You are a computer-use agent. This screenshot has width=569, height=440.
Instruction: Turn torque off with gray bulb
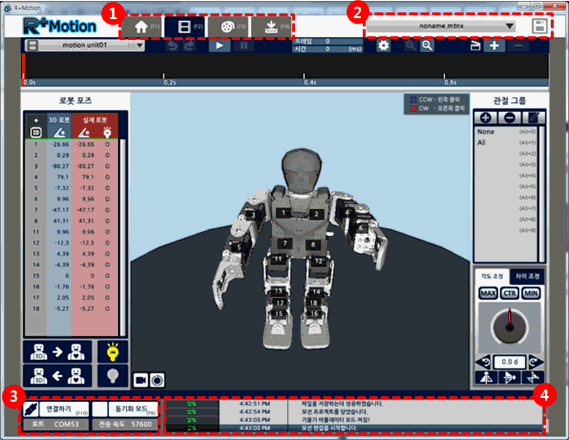[x=113, y=376]
